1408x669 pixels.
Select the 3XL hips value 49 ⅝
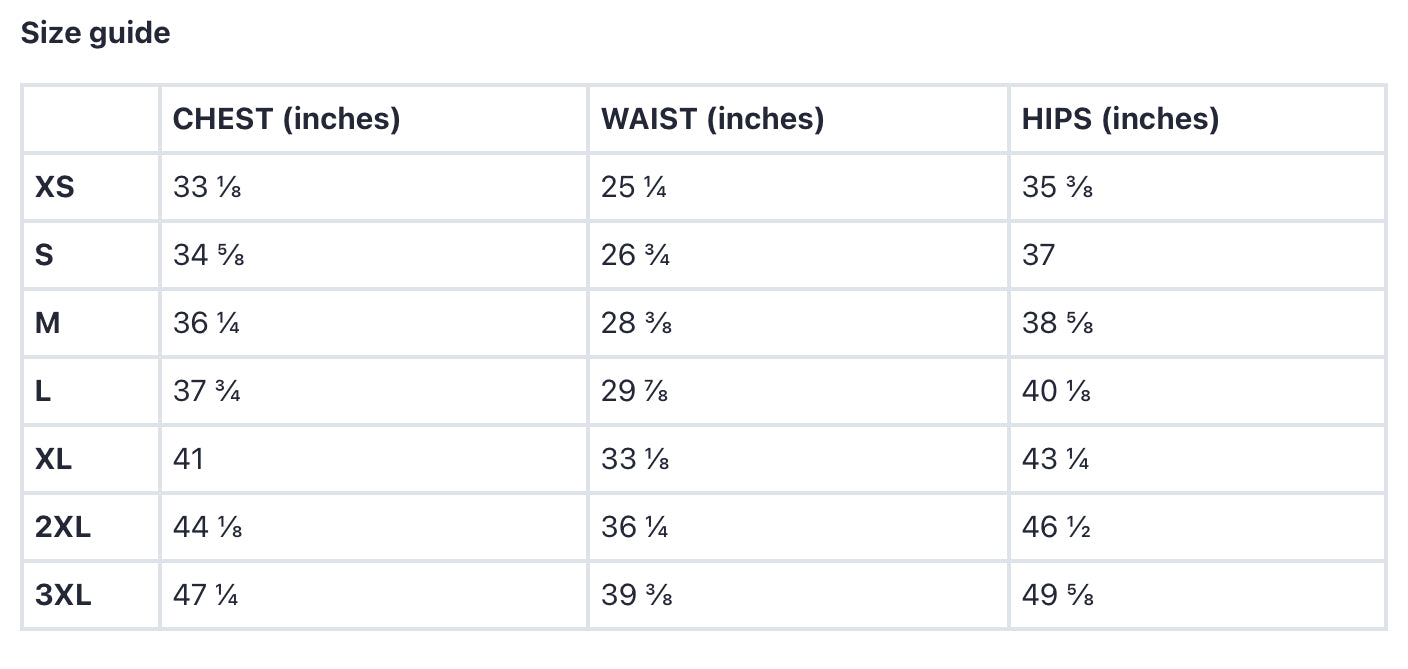[1058, 595]
